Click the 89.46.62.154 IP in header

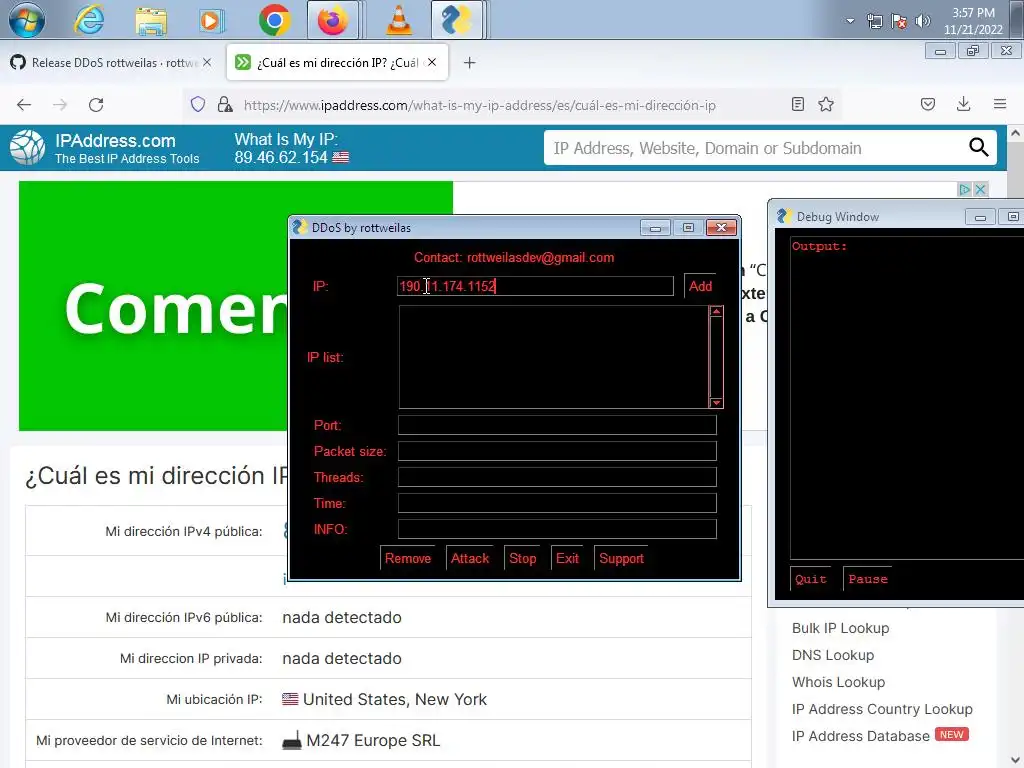coord(281,157)
